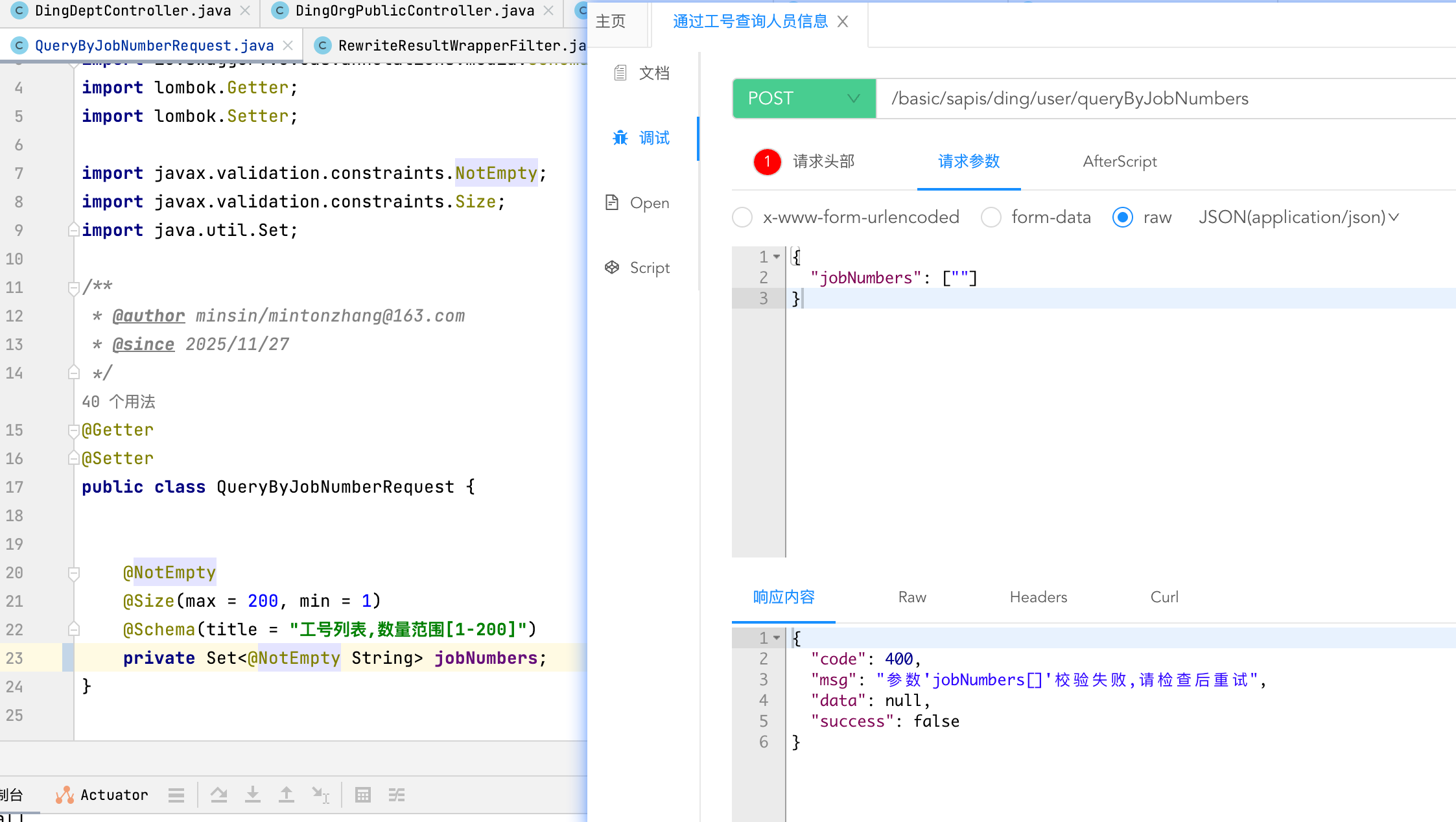Screen dimensions: 1456x822
Task: Open the Headers response tab
Action: coord(1038,597)
